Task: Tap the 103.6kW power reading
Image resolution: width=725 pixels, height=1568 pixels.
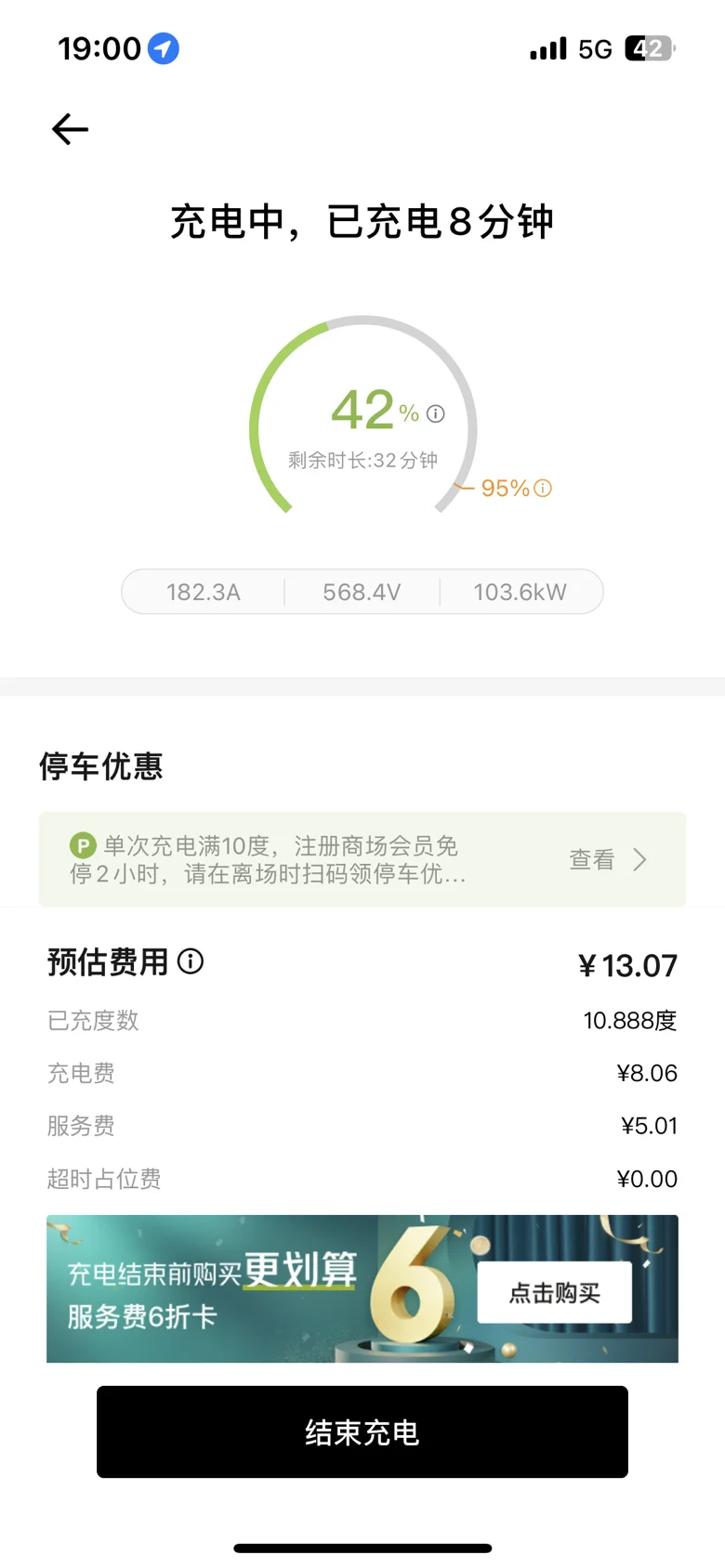Action: click(x=520, y=592)
